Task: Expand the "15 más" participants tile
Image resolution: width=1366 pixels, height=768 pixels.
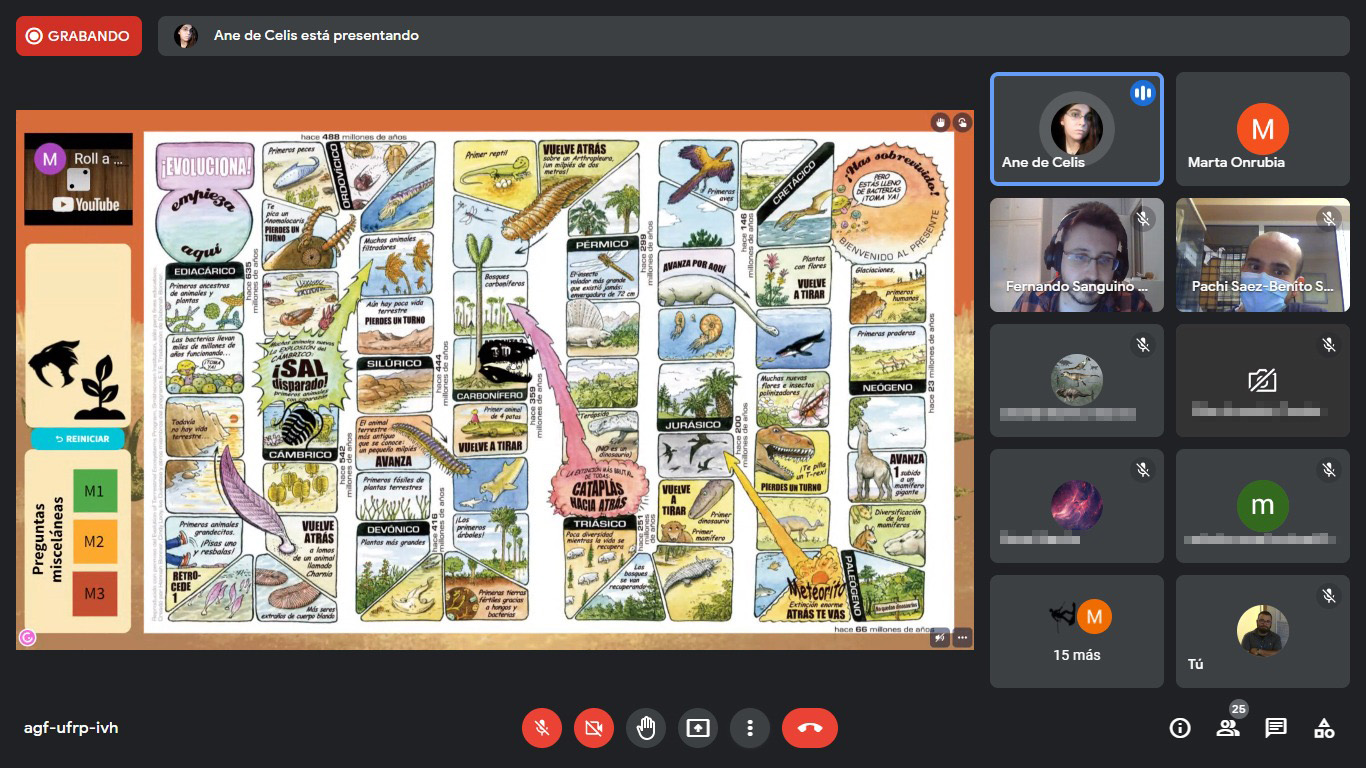Action: [1077, 631]
